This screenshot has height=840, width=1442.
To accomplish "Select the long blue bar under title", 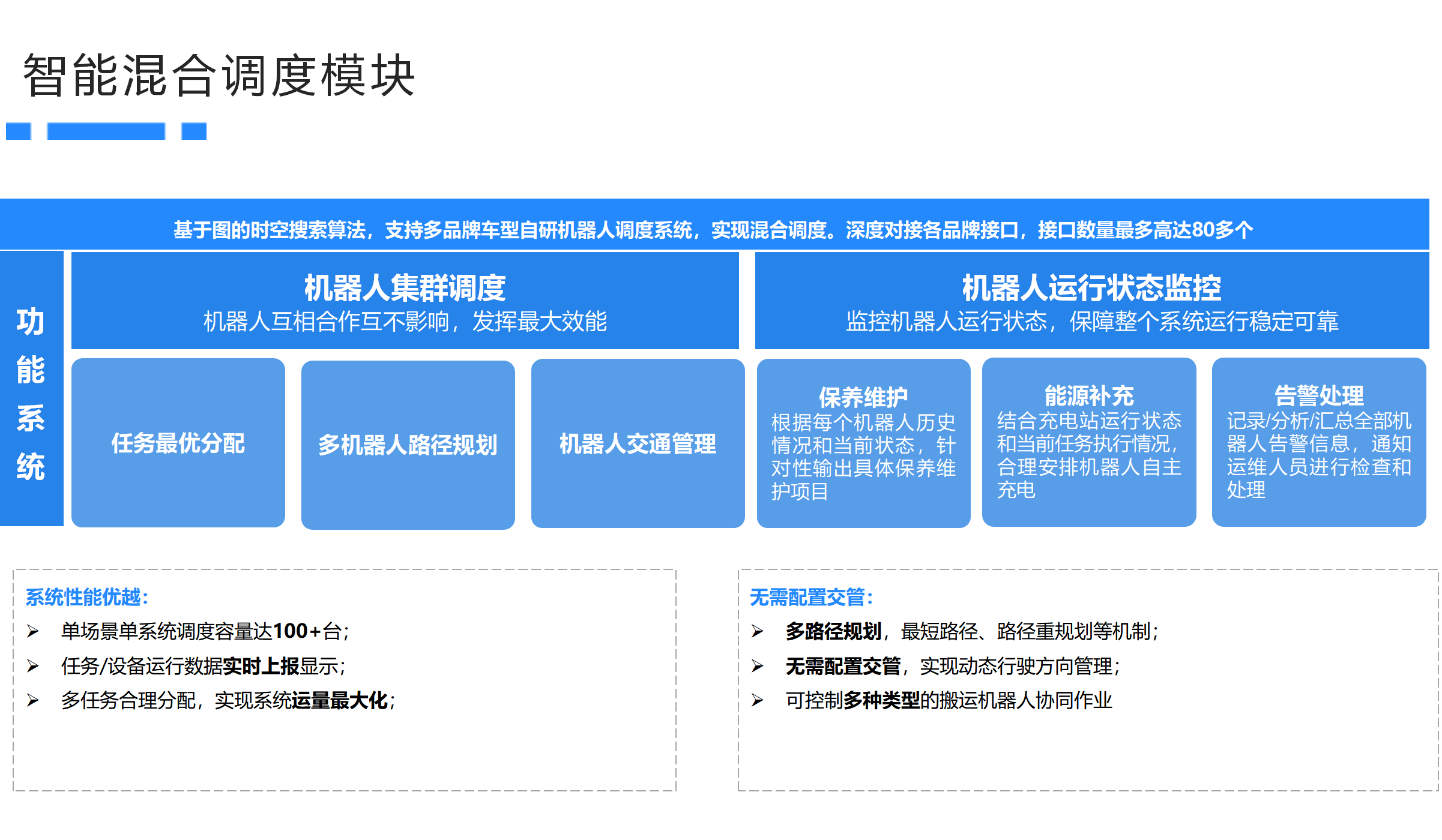I will click(106, 131).
